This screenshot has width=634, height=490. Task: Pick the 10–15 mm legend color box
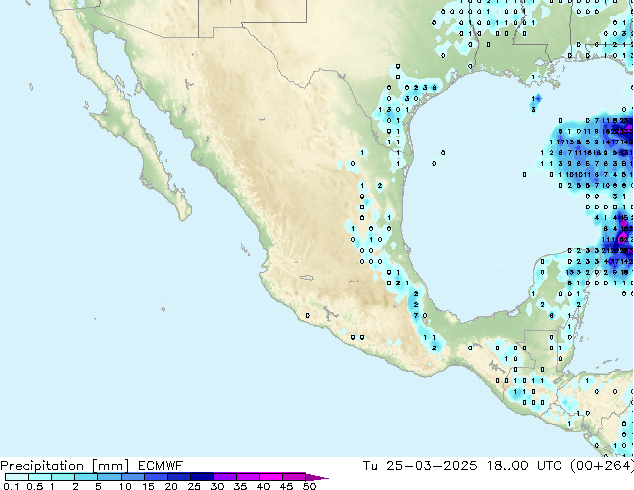[x=133, y=477]
